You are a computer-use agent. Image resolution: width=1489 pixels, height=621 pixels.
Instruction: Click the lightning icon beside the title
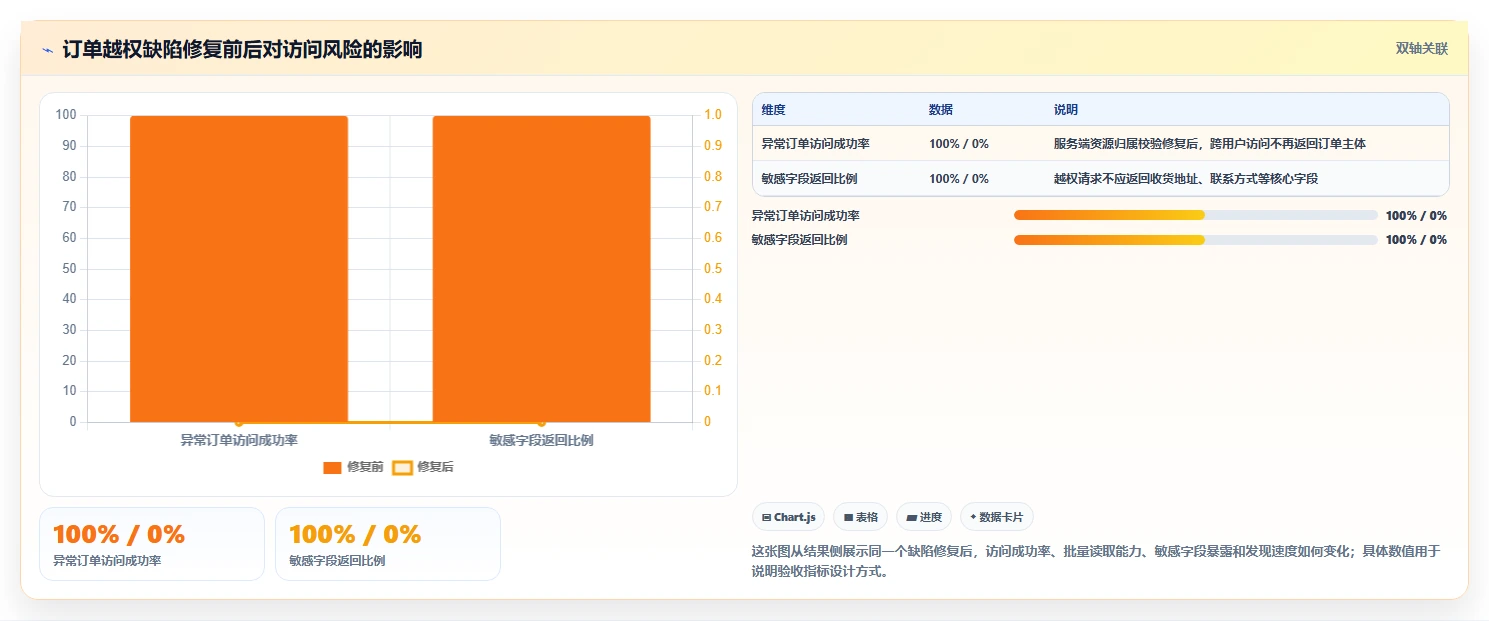[47, 50]
